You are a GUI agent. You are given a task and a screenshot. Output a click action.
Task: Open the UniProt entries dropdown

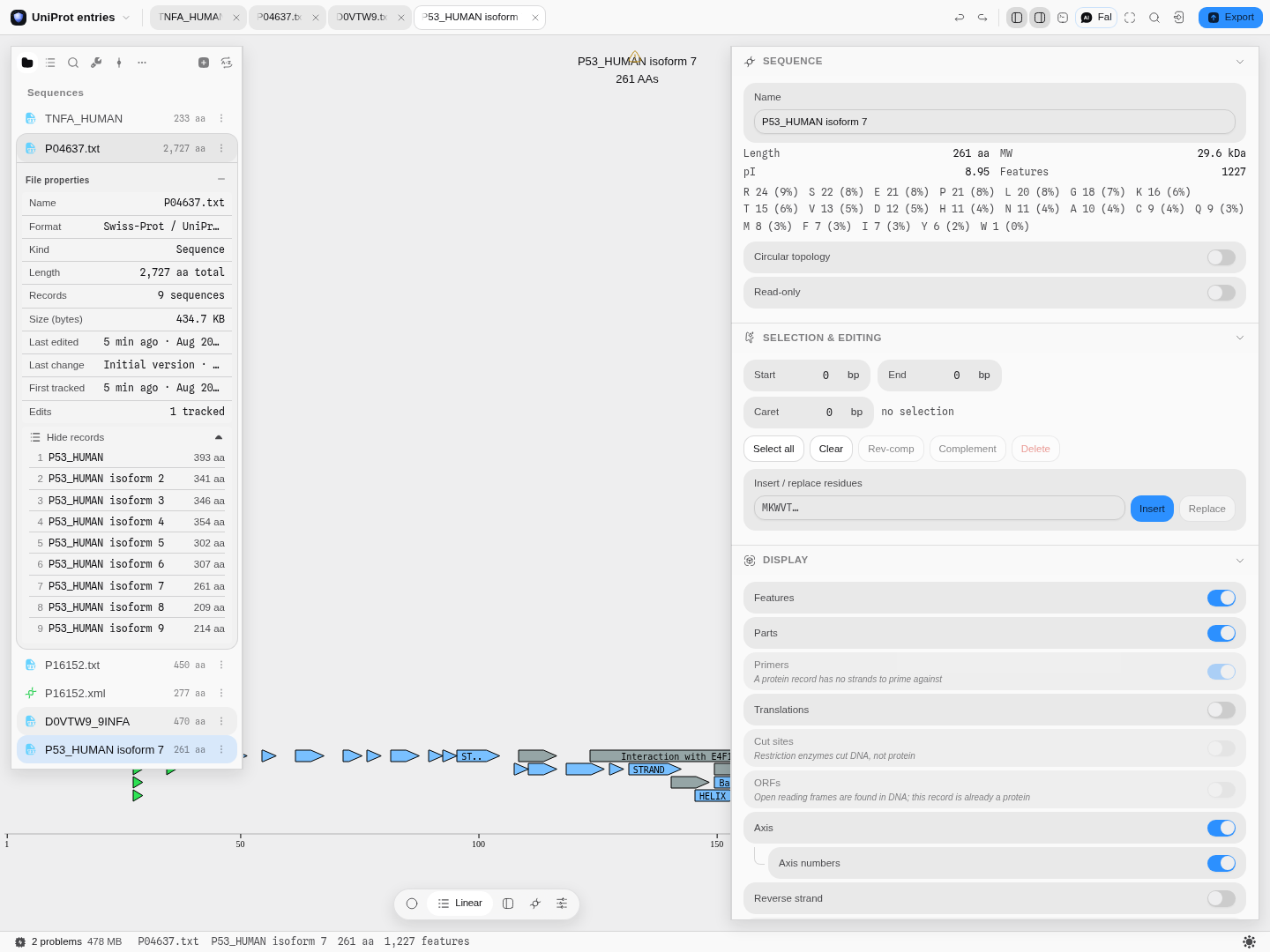[71, 18]
